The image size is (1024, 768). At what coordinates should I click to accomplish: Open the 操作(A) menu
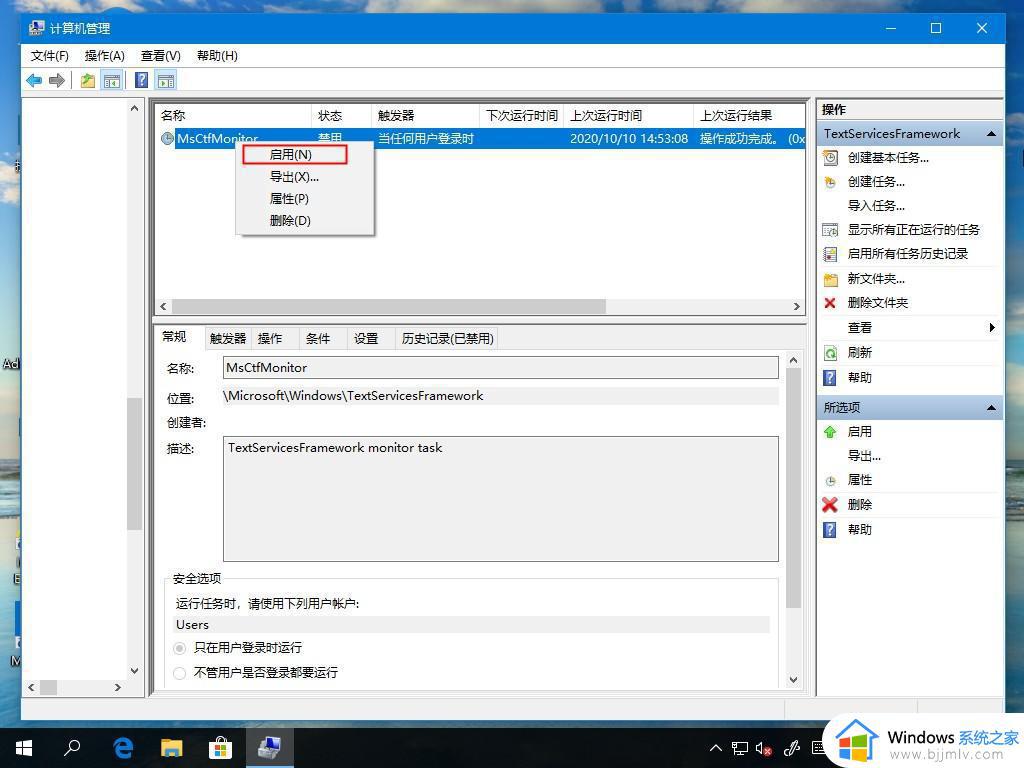coord(104,56)
